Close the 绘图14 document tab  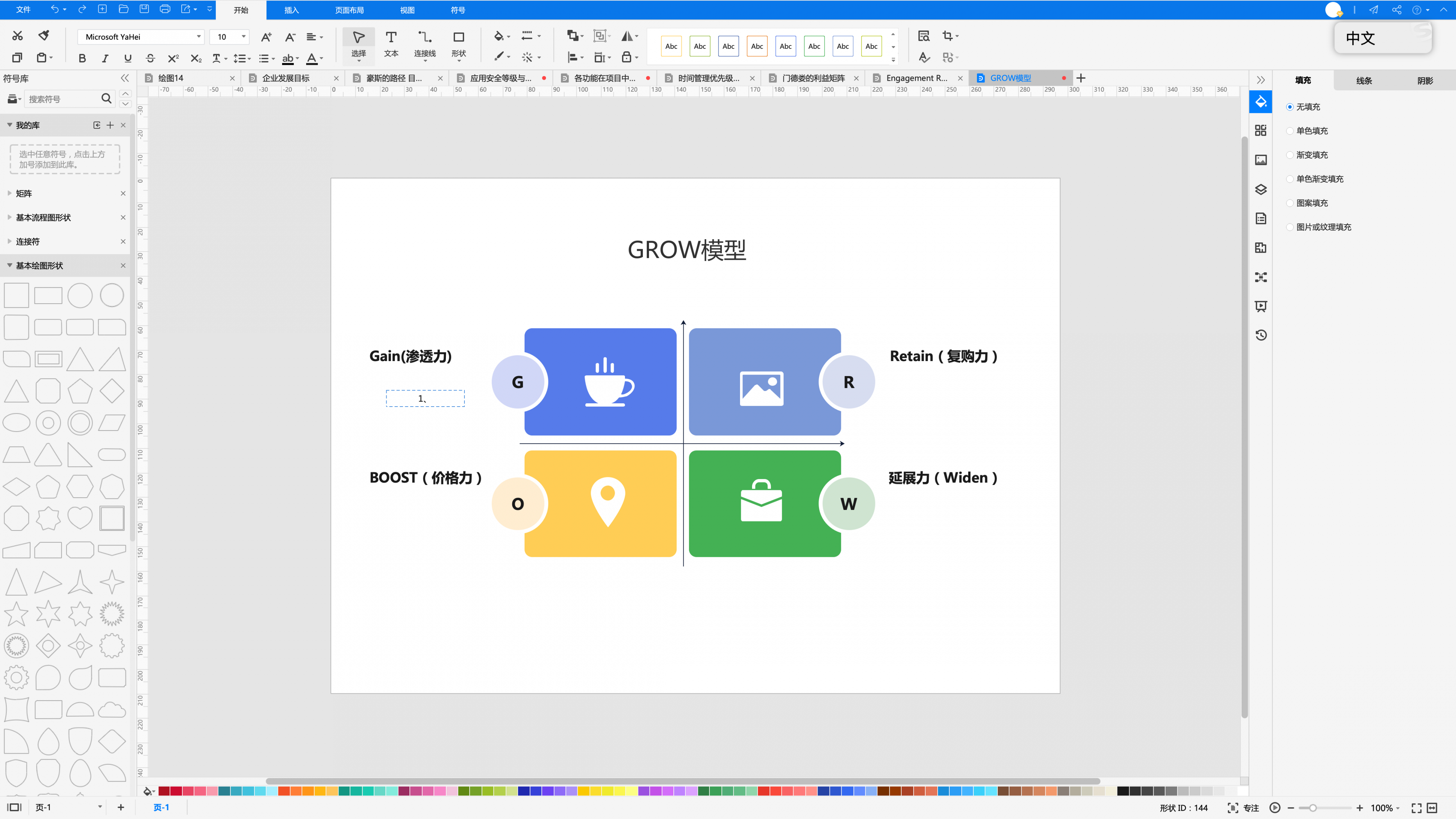point(232,78)
